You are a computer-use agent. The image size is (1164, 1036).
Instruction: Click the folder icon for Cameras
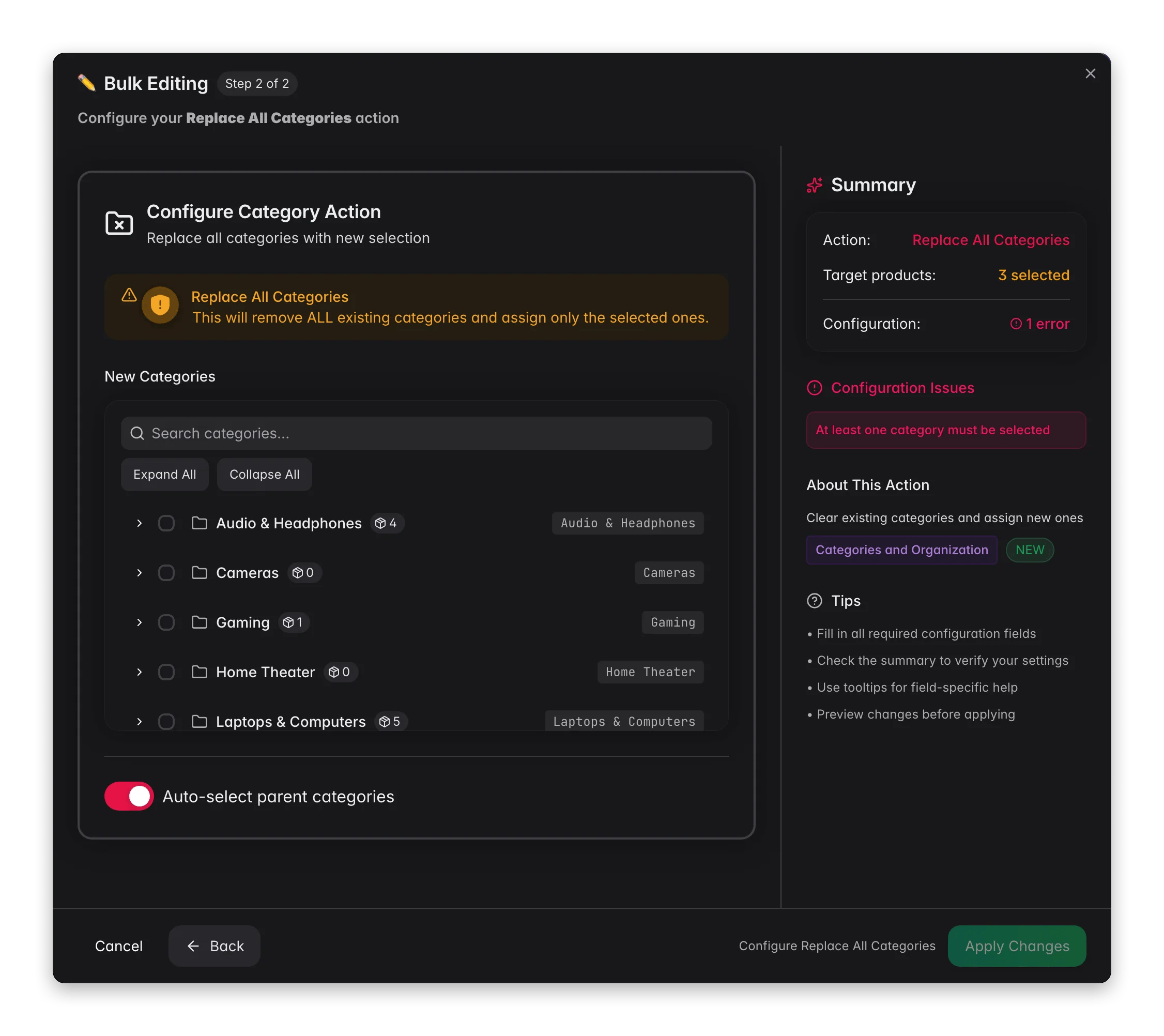pos(200,572)
